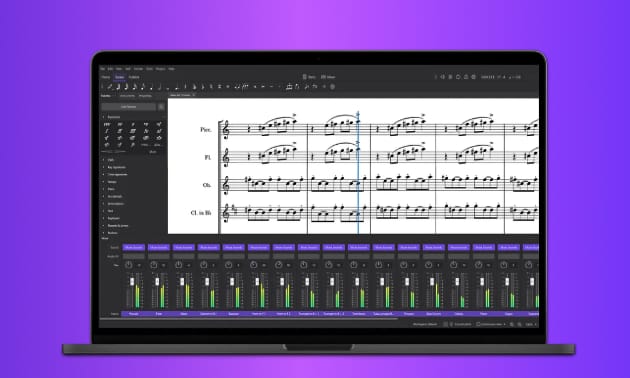Click the rewind playback icon
The image size is (630, 378).
point(443,77)
